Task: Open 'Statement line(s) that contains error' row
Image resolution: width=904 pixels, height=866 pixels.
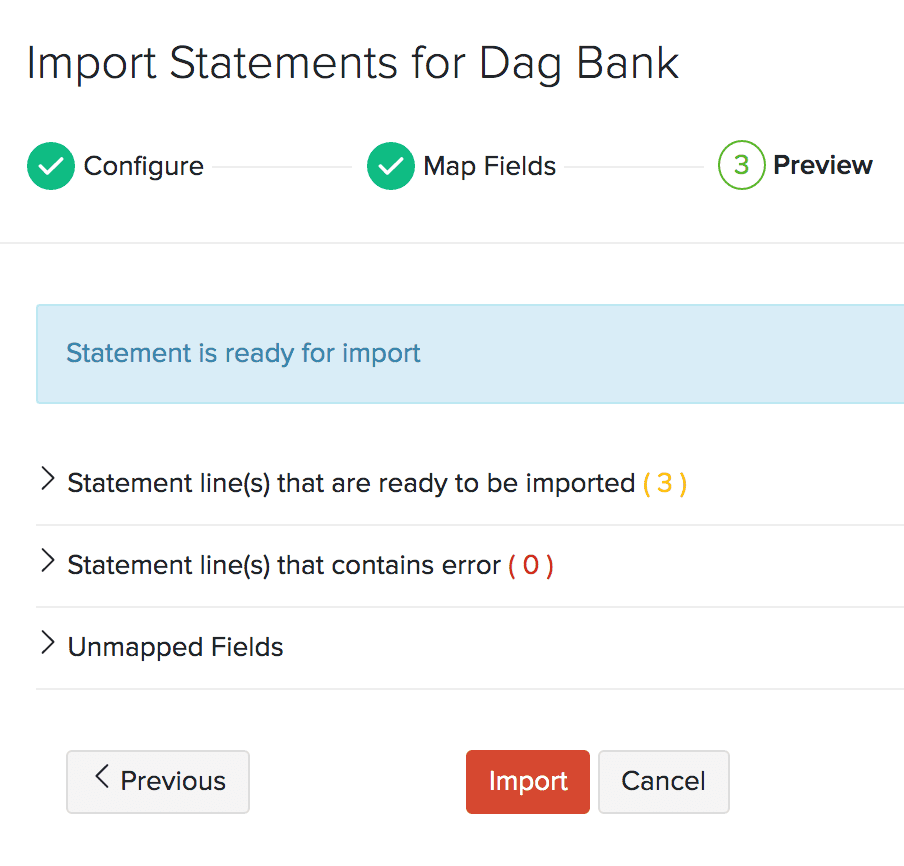Action: [284, 566]
